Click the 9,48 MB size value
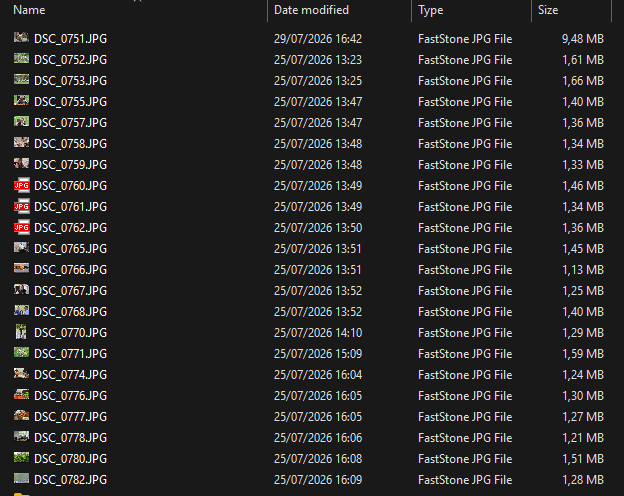The width and height of the screenshot is (624, 496). (x=583, y=39)
